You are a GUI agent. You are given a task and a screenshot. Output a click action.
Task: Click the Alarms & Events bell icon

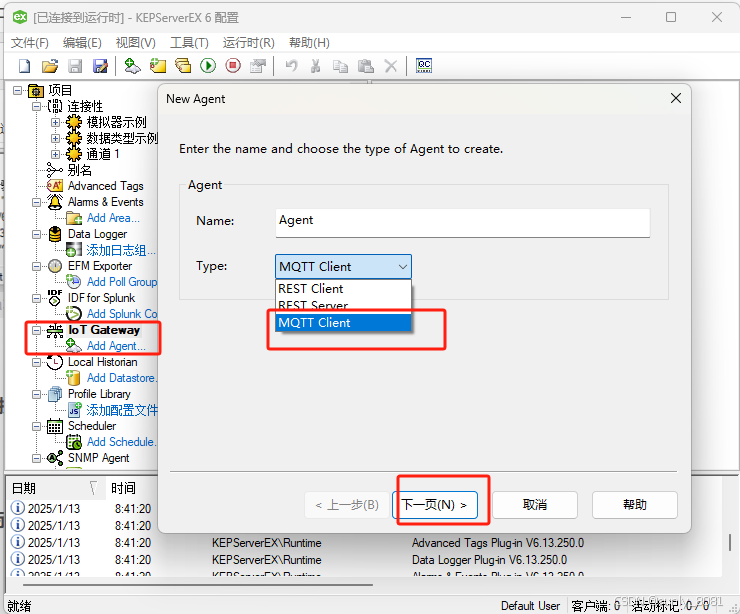coord(55,202)
